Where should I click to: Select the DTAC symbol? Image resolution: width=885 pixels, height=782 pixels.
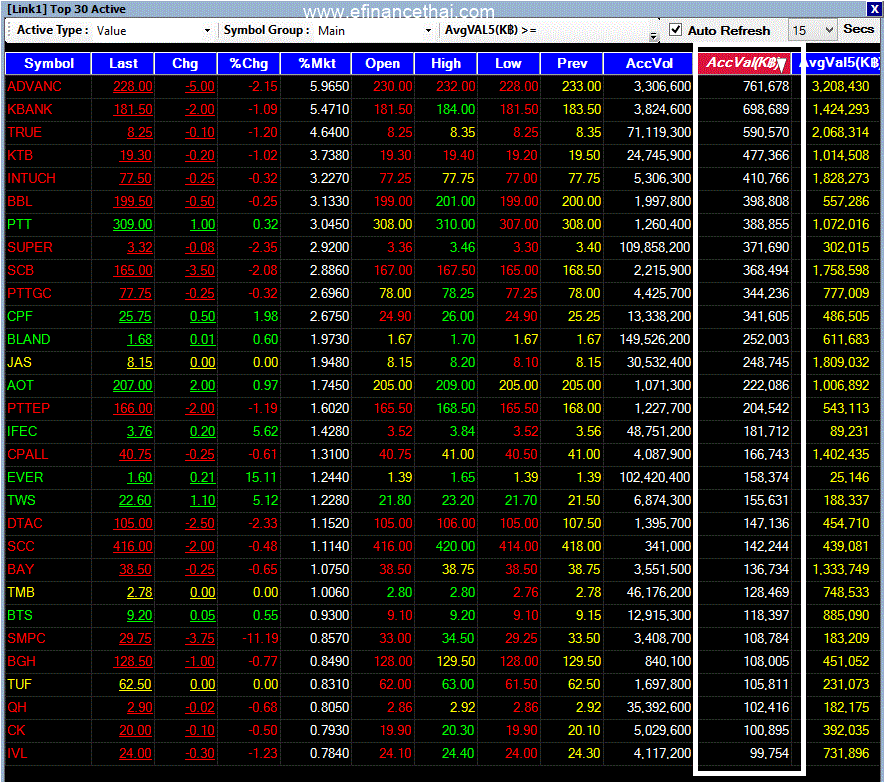(x=25, y=524)
